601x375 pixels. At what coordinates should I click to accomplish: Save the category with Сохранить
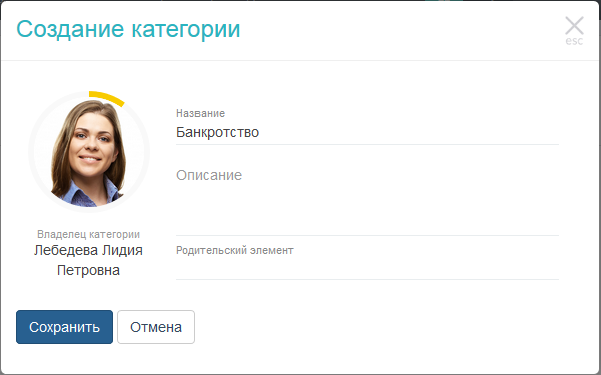pos(64,327)
